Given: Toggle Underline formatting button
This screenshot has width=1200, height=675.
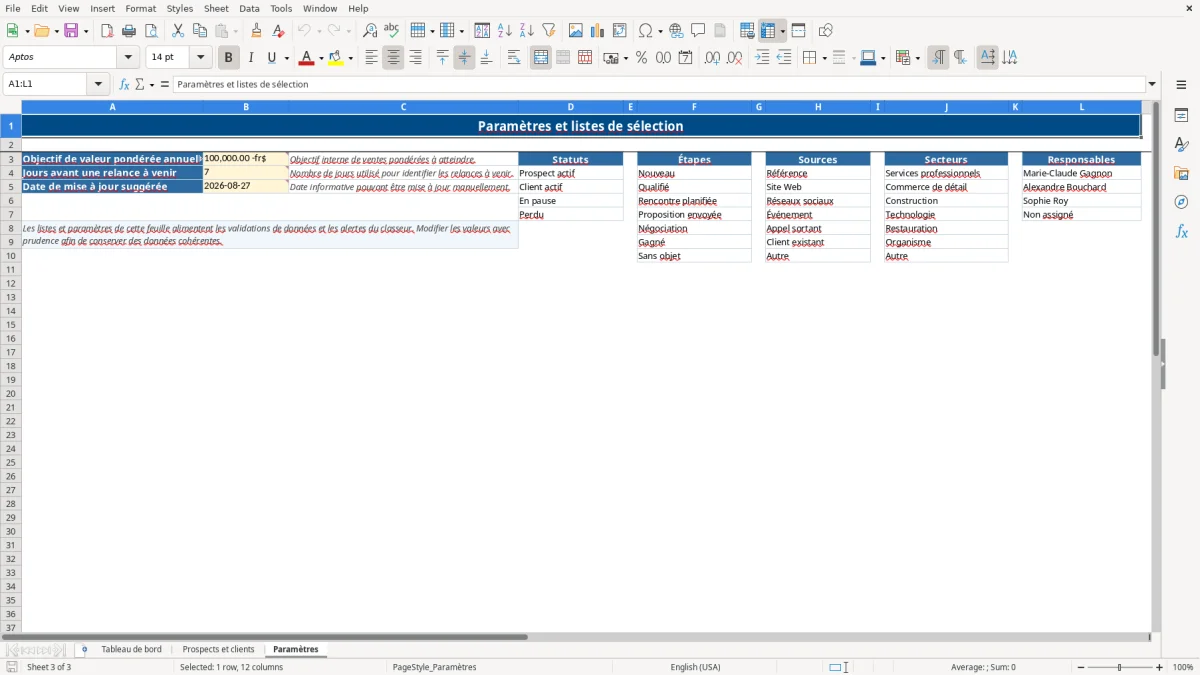Looking at the screenshot, I should pos(271,58).
